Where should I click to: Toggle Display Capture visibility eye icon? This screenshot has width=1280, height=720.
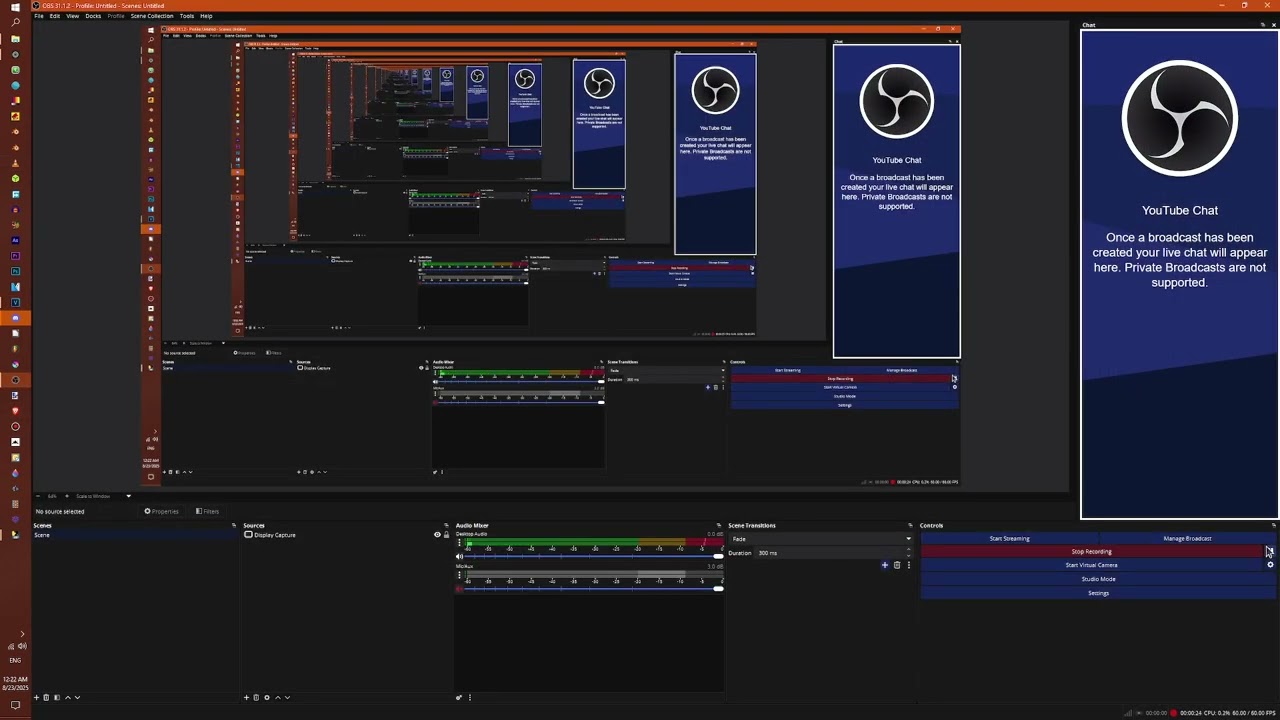click(437, 535)
